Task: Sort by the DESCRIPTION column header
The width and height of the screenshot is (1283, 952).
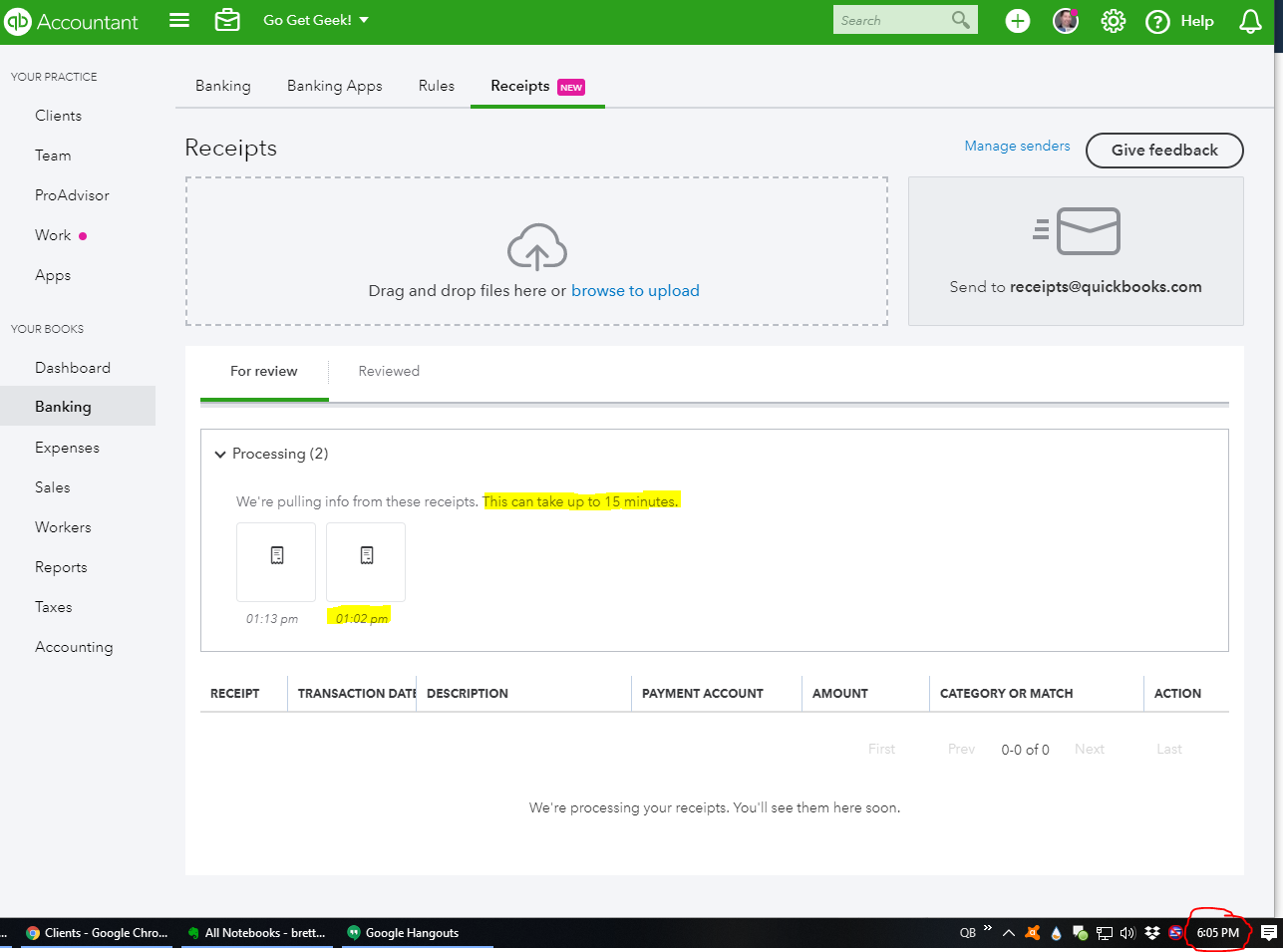Action: (468, 693)
